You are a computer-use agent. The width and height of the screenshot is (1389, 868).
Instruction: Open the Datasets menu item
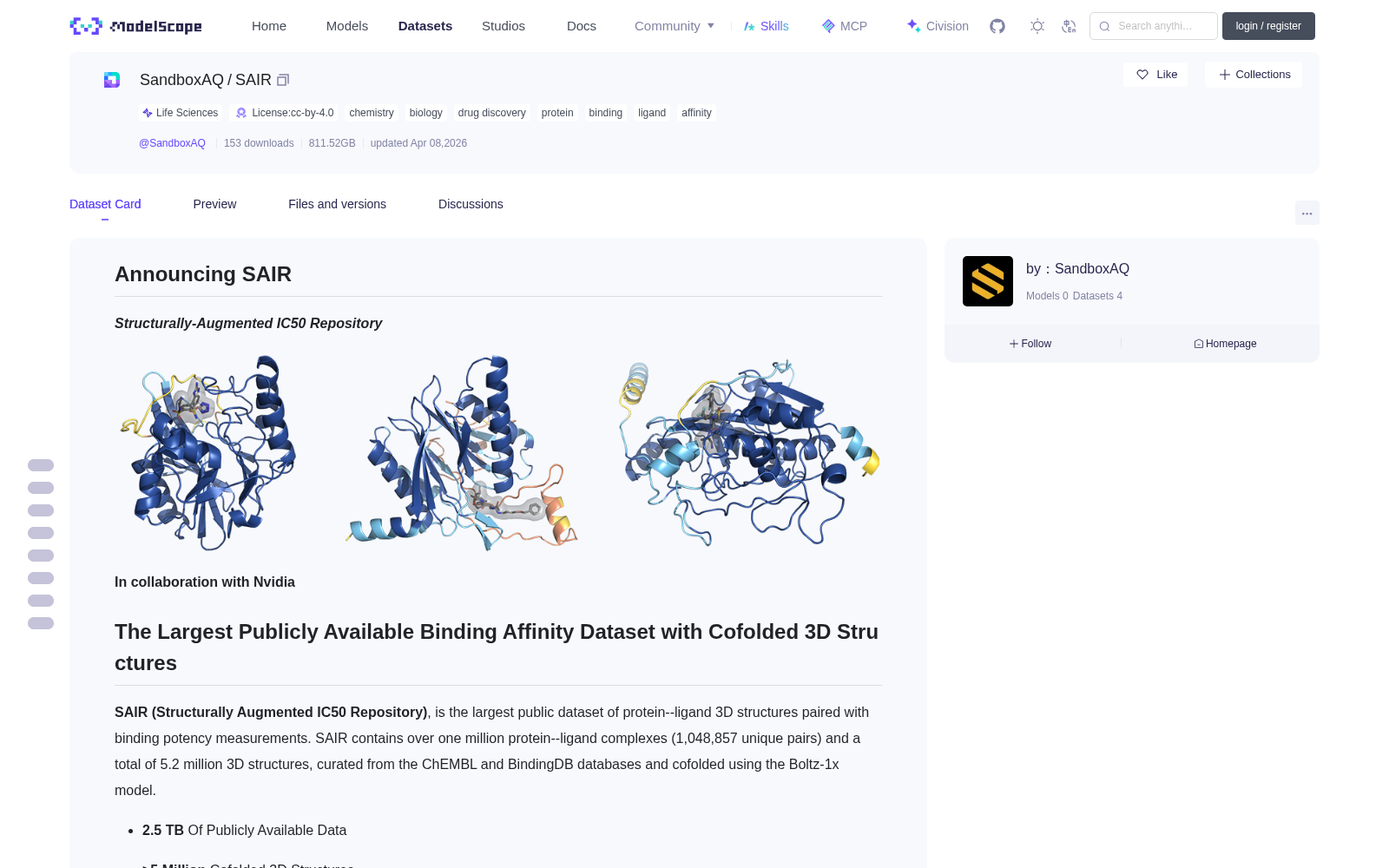pyautogui.click(x=425, y=26)
